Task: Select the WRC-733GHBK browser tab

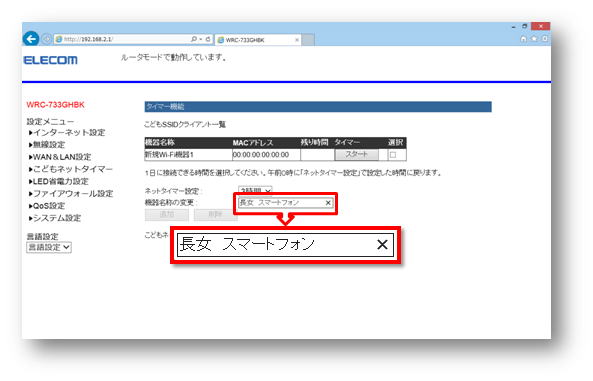Action: pyautogui.click(x=258, y=40)
